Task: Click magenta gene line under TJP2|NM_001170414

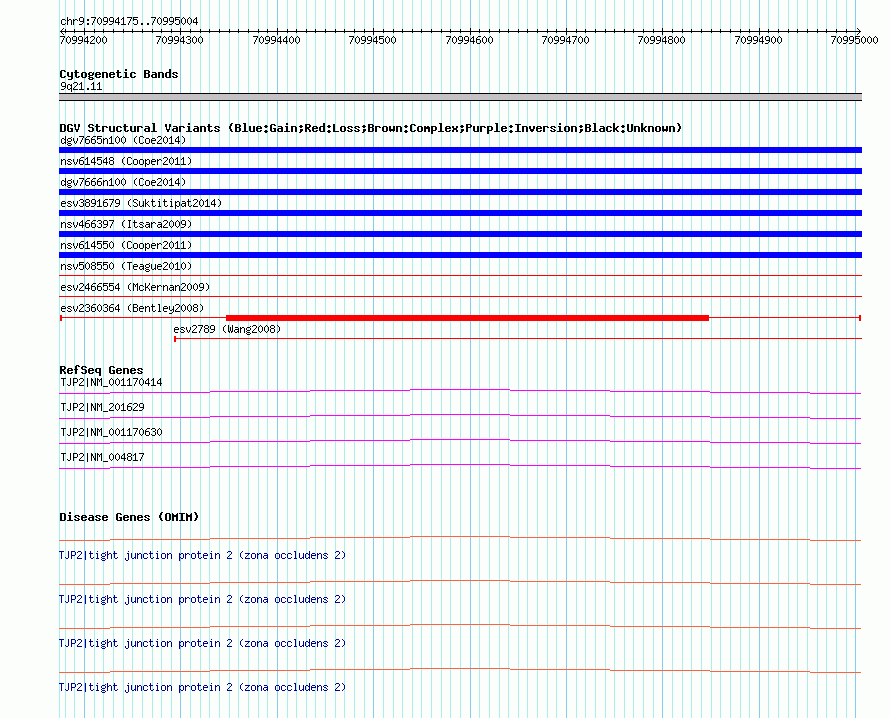Action: [460, 391]
